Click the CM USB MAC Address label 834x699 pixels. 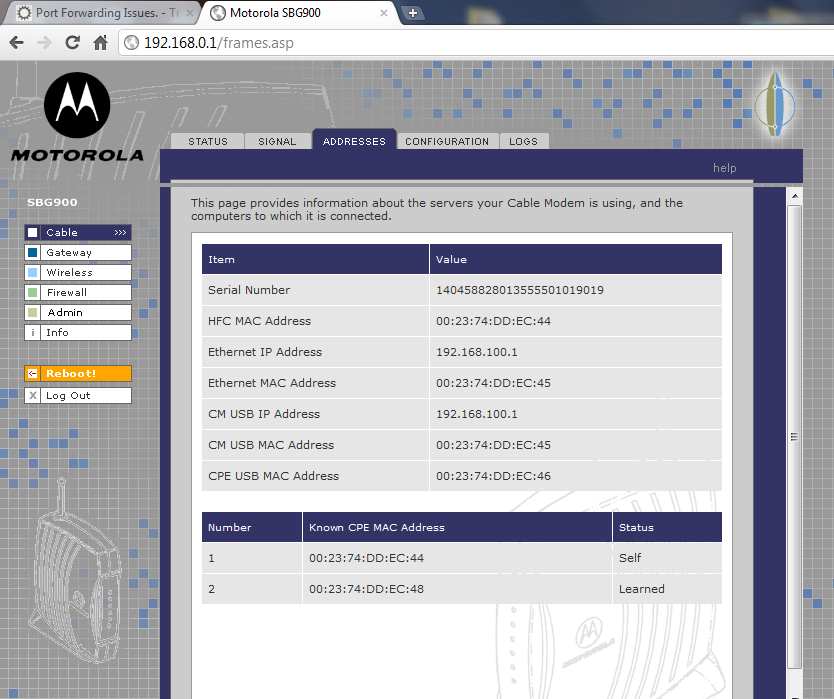[x=271, y=445]
